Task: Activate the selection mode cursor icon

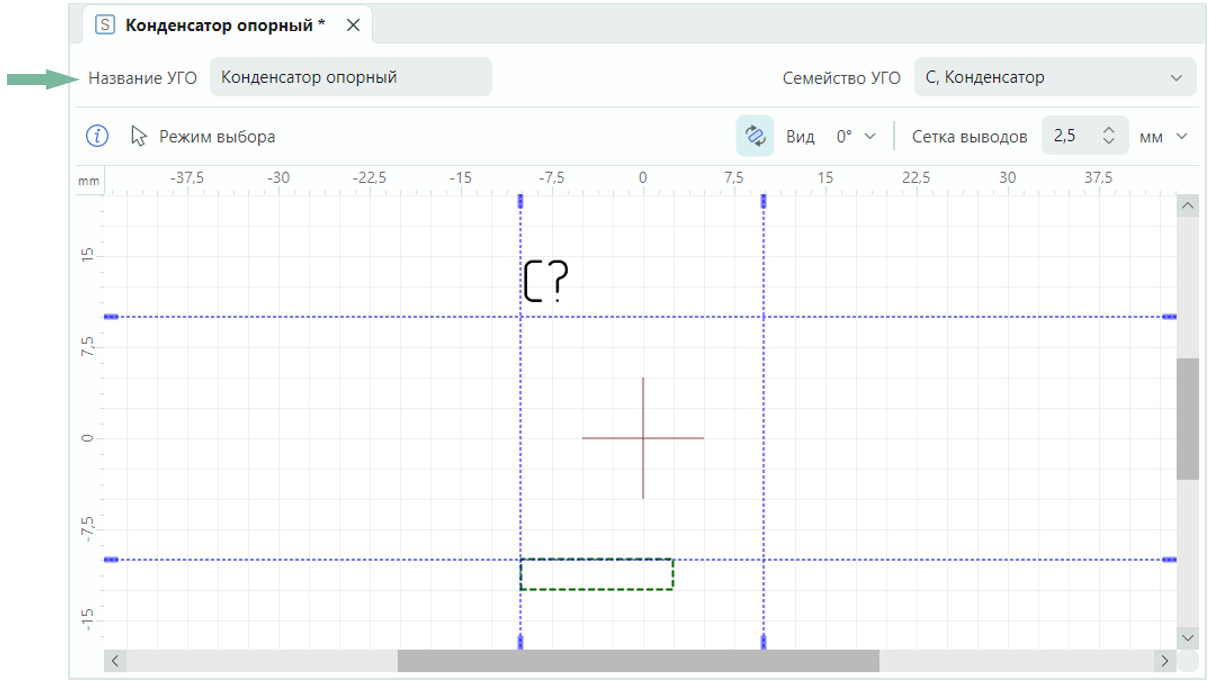Action: point(139,136)
